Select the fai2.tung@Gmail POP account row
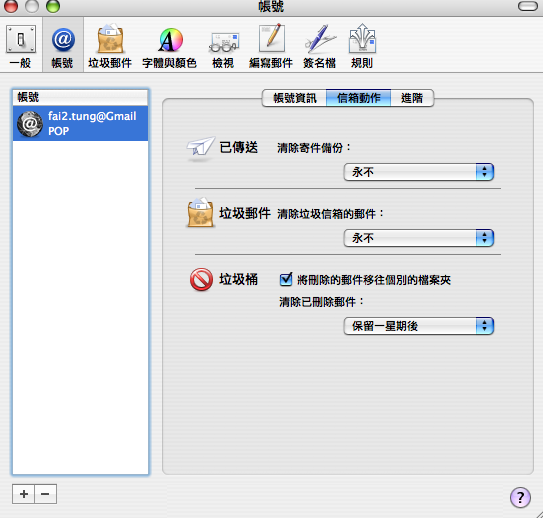 80,124
